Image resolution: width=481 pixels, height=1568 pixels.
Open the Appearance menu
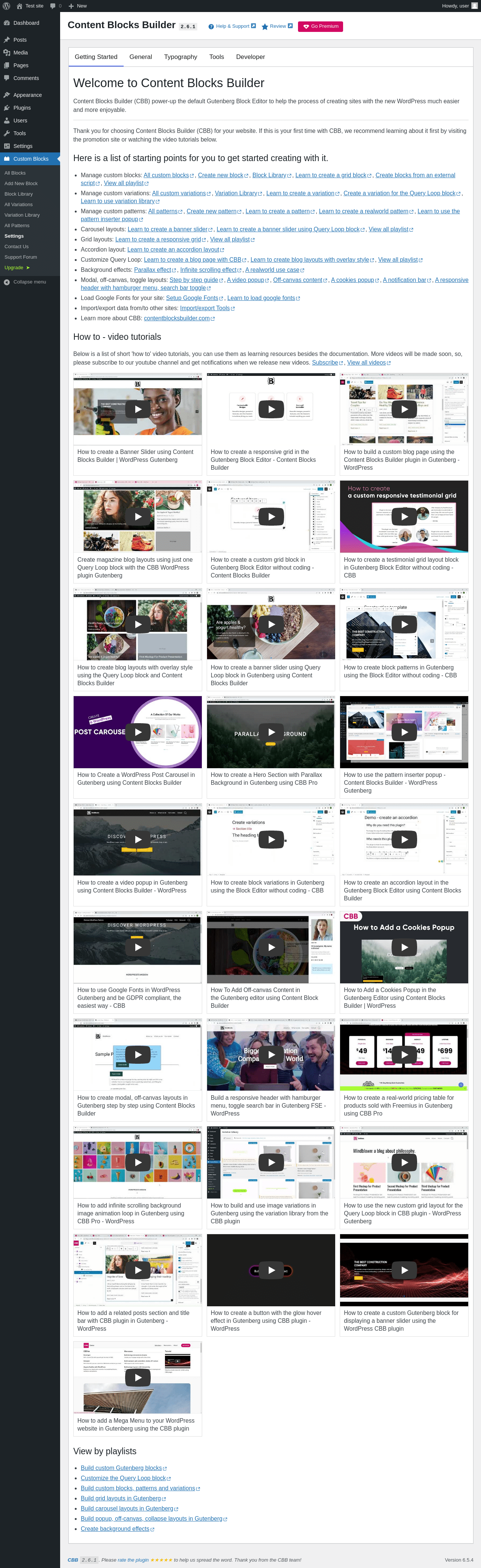(30, 95)
